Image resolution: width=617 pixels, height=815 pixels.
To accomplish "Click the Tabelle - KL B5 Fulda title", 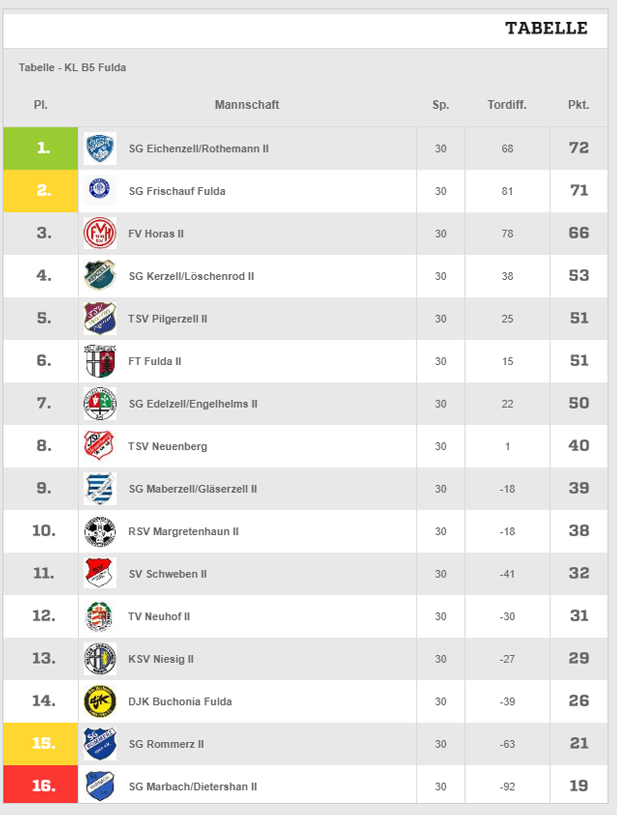I will [x=72, y=68].
